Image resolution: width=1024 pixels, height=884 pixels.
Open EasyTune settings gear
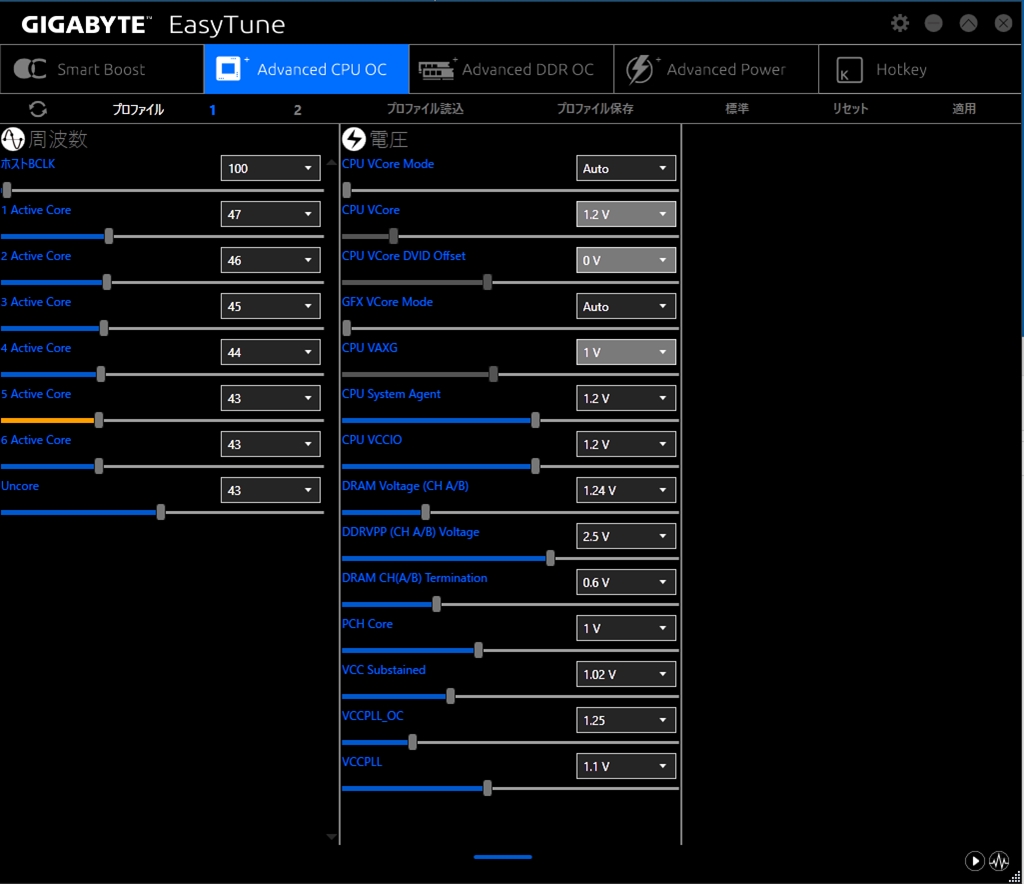[900, 24]
